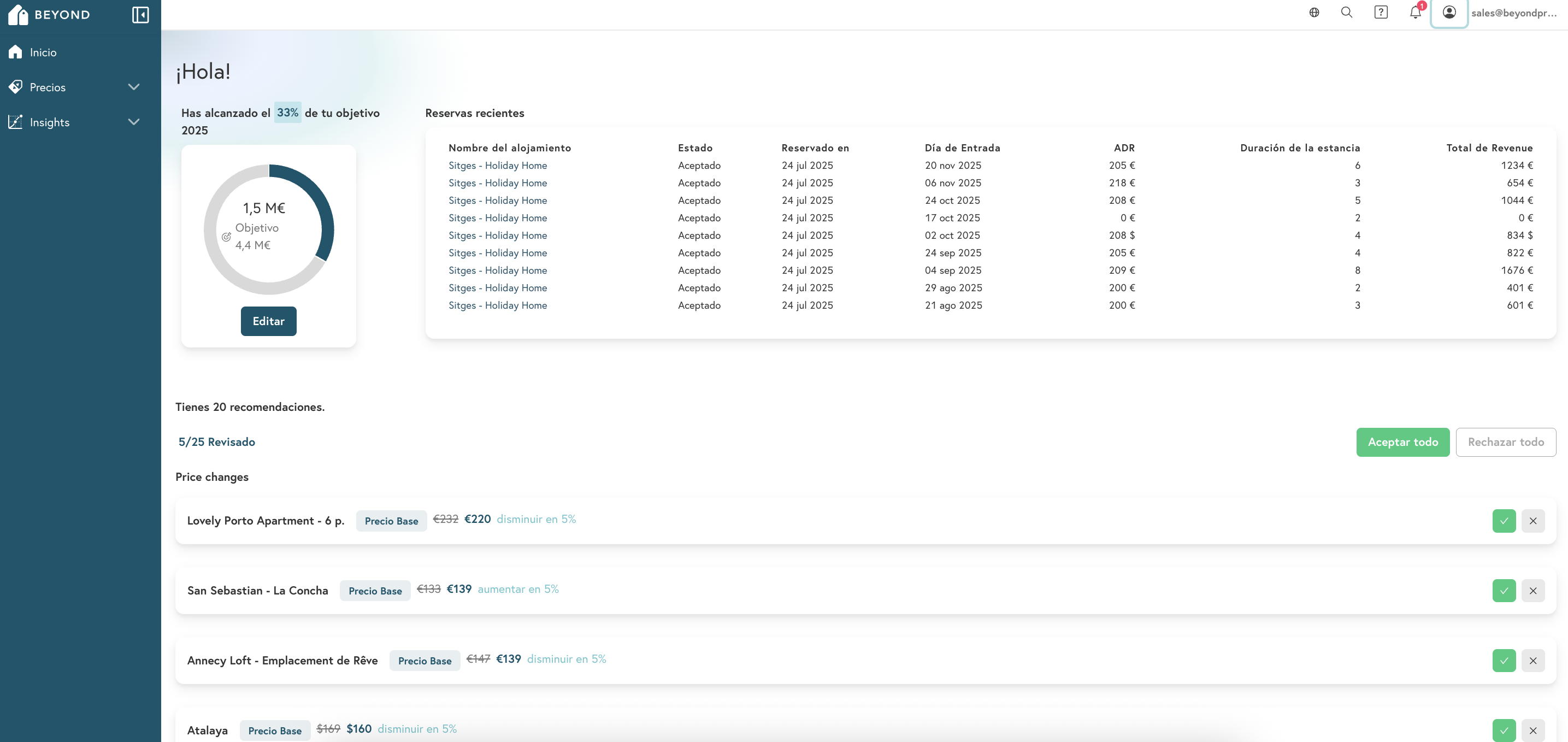This screenshot has width=1568, height=742.
Task: Open the user account avatar icon
Action: click(x=1449, y=12)
